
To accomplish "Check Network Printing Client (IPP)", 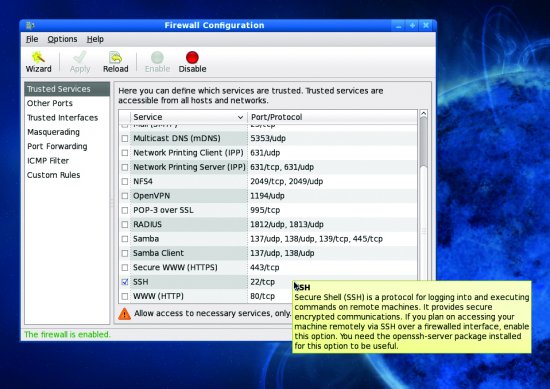I will tap(125, 153).
